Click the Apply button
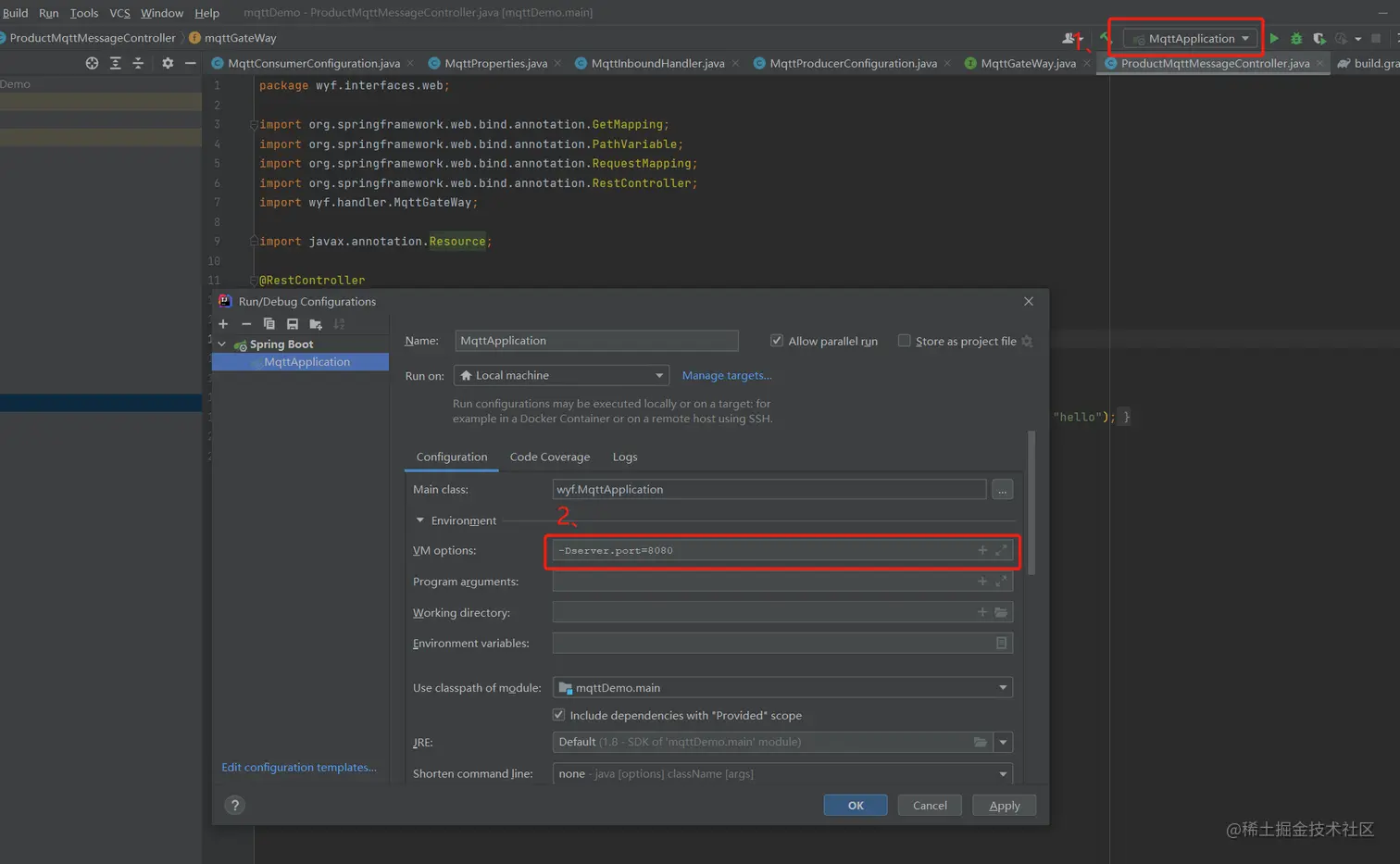 (1004, 806)
